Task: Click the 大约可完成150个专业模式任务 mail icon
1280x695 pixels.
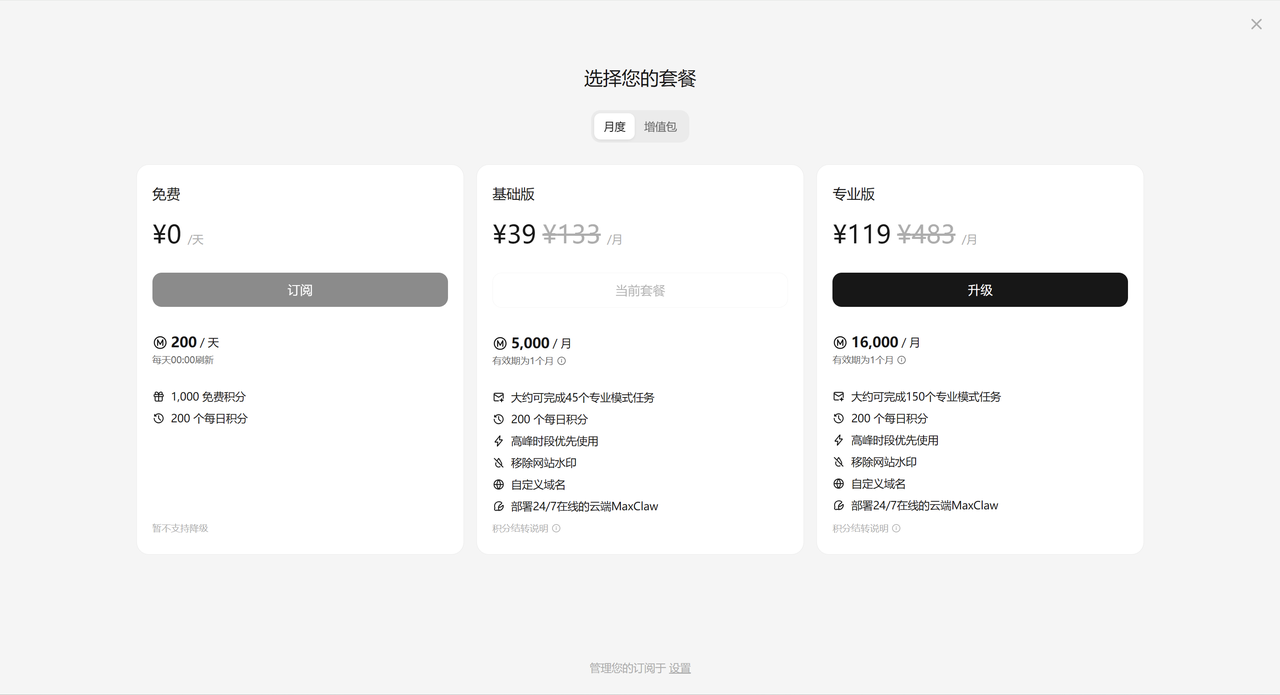Action: [x=839, y=397]
